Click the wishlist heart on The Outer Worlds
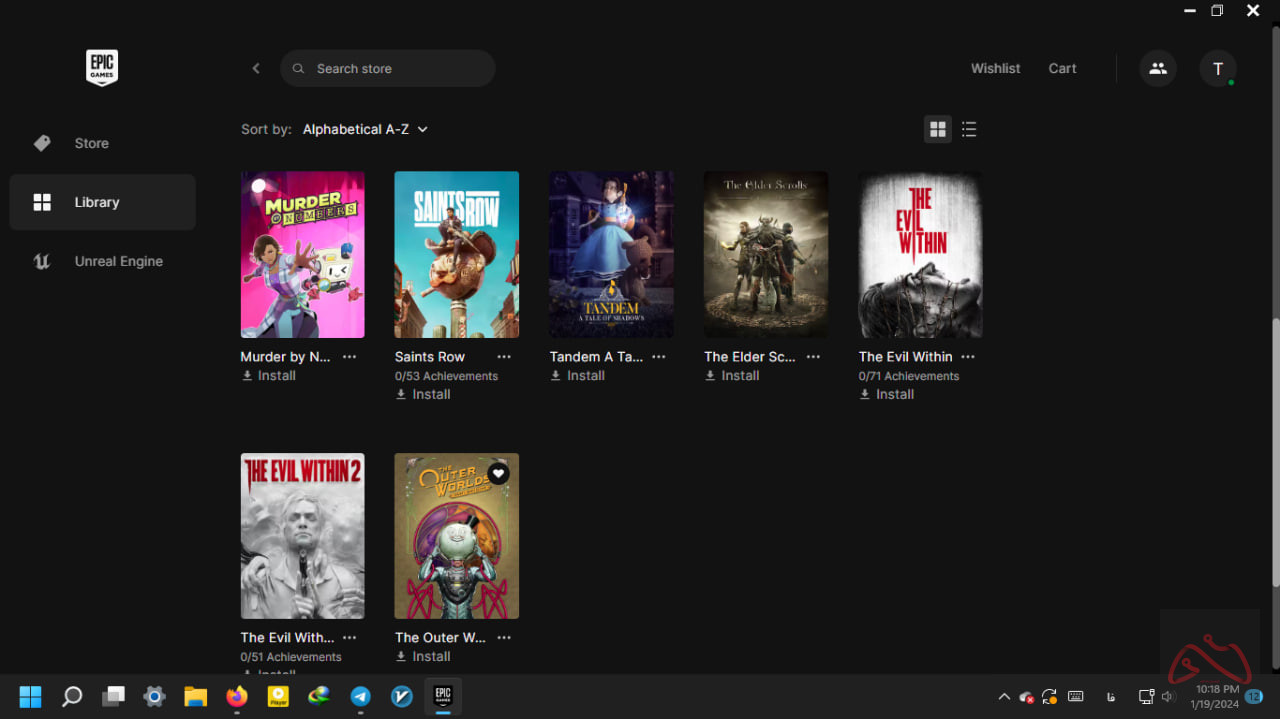This screenshot has width=1280, height=719. tap(498, 474)
